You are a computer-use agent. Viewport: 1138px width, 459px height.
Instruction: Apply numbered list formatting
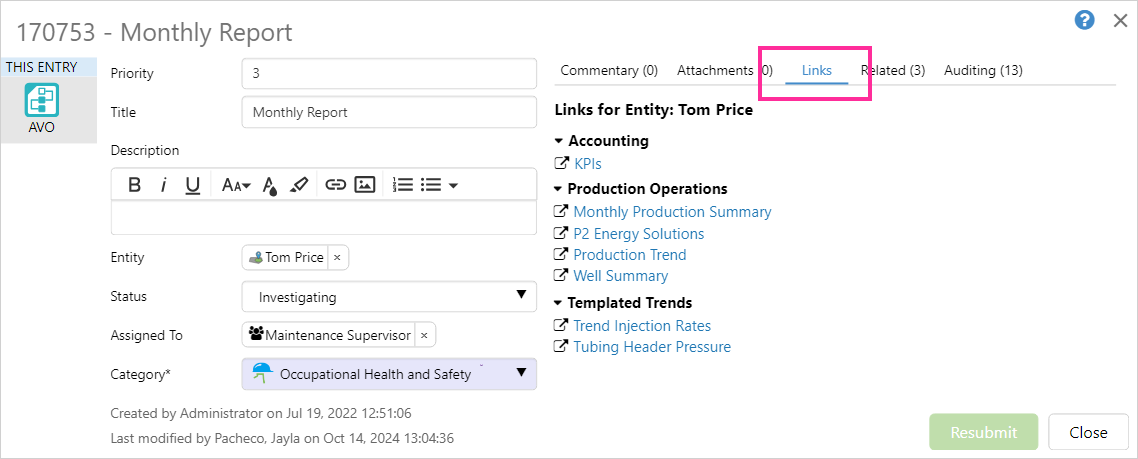pyautogui.click(x=403, y=185)
